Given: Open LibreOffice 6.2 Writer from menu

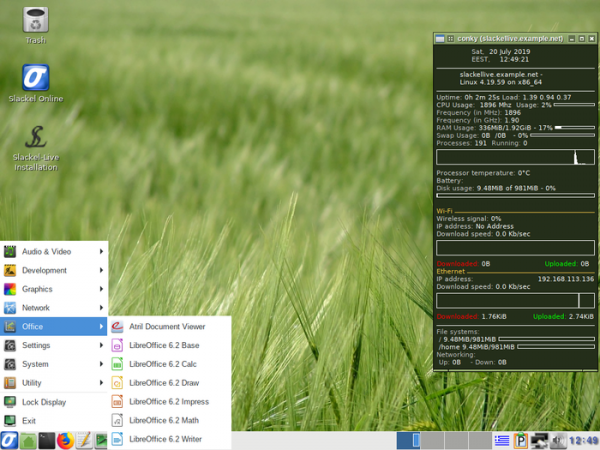Looking at the screenshot, I should (x=165, y=439).
